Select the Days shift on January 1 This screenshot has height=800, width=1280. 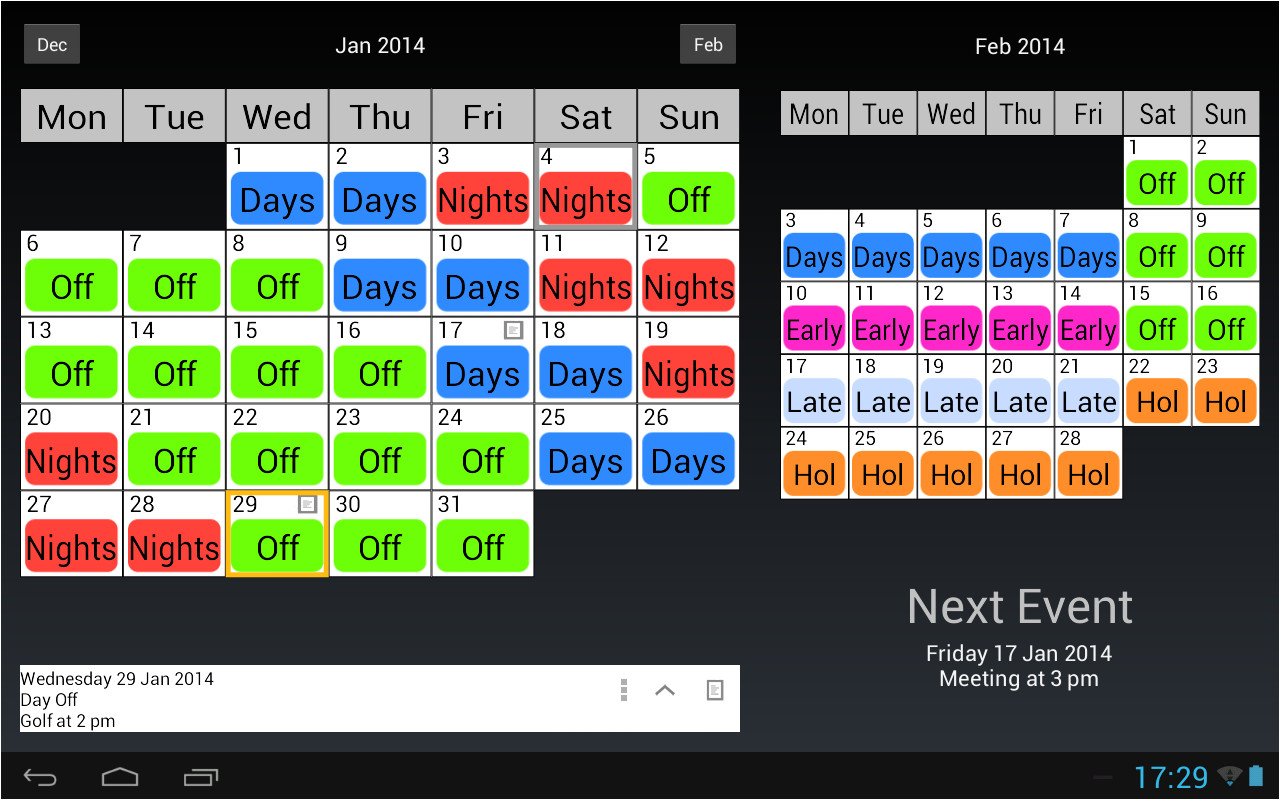(x=277, y=200)
